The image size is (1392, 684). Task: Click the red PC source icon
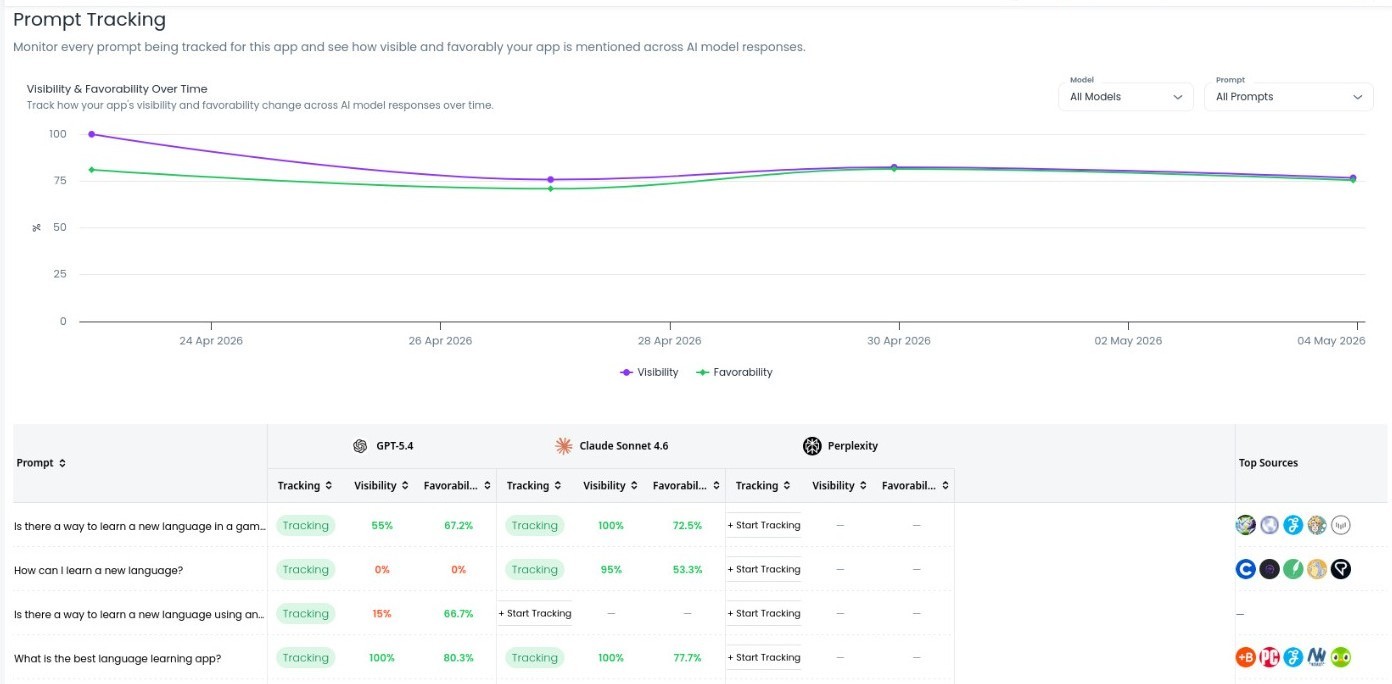pyautogui.click(x=1270, y=657)
